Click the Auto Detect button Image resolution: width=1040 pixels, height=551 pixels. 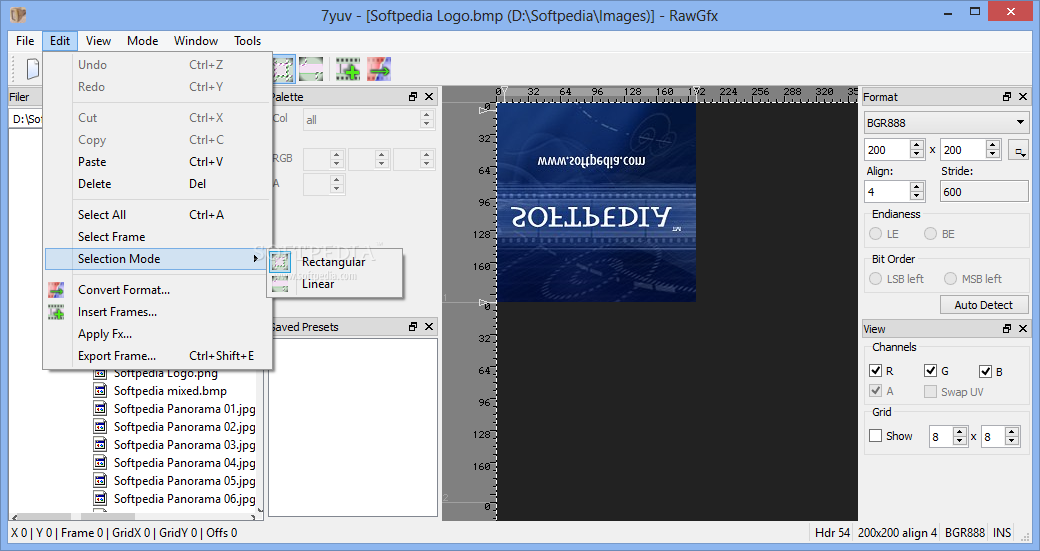click(x=984, y=304)
